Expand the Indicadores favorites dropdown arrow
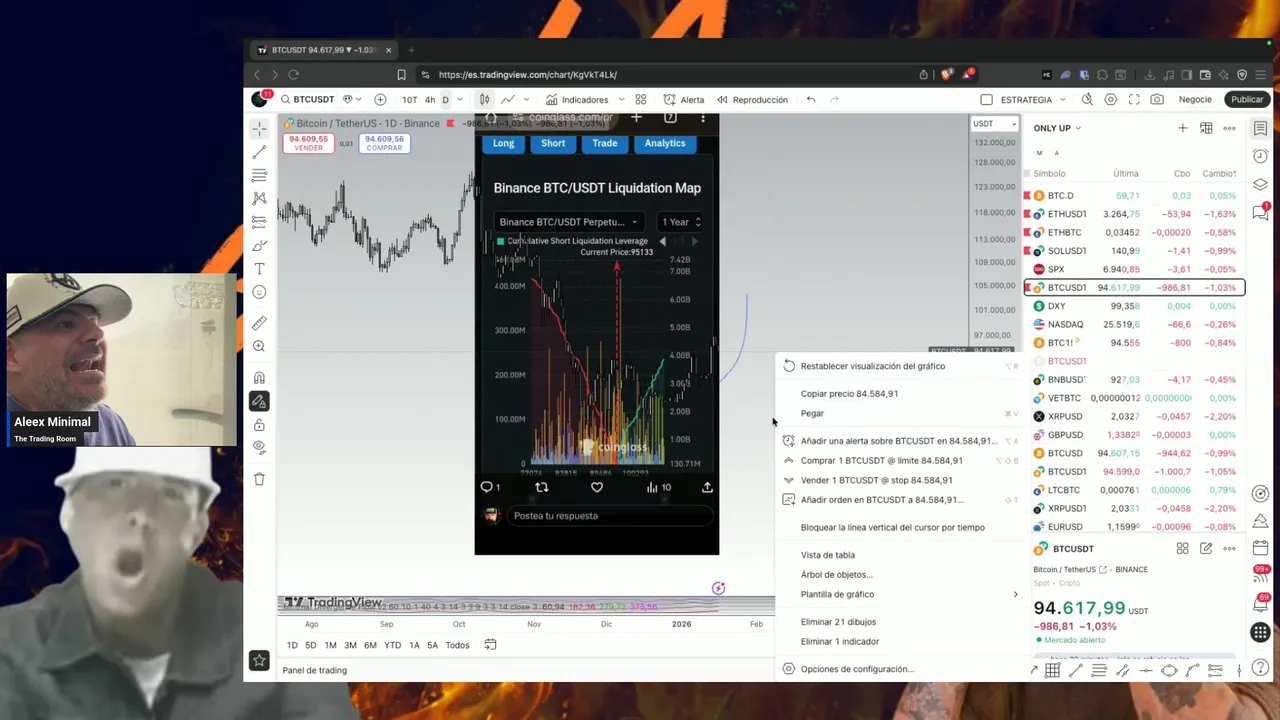 pos(621,99)
